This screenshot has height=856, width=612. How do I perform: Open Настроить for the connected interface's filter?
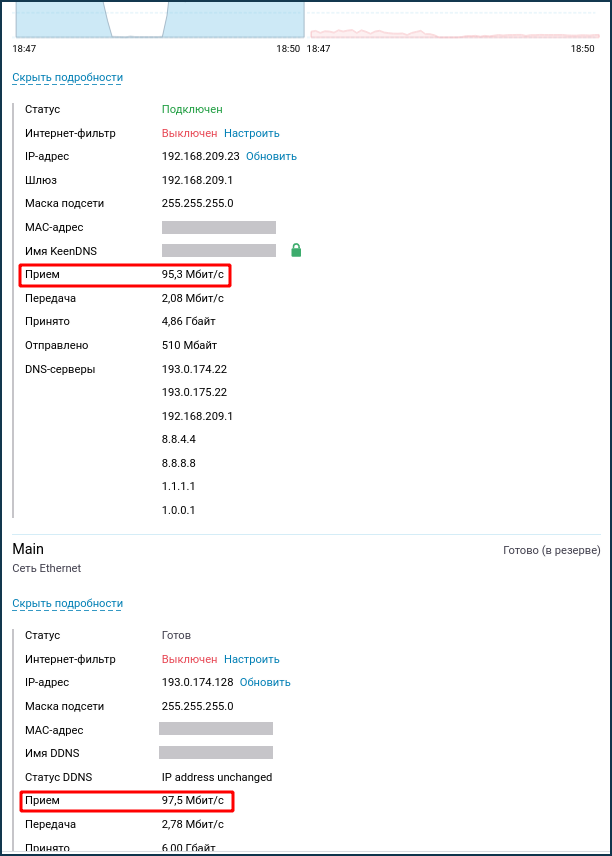click(x=251, y=133)
